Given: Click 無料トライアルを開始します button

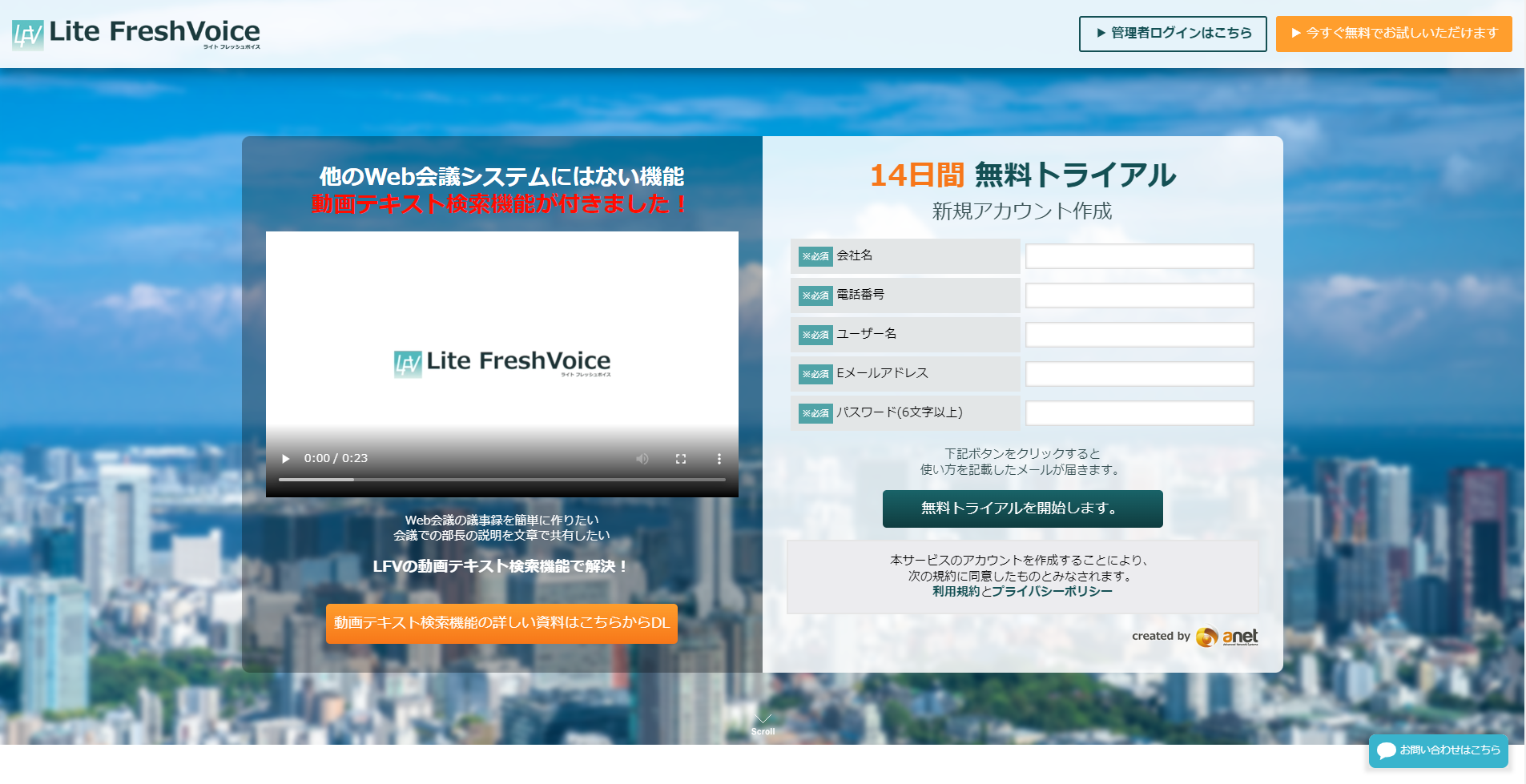Looking at the screenshot, I should click(1022, 509).
